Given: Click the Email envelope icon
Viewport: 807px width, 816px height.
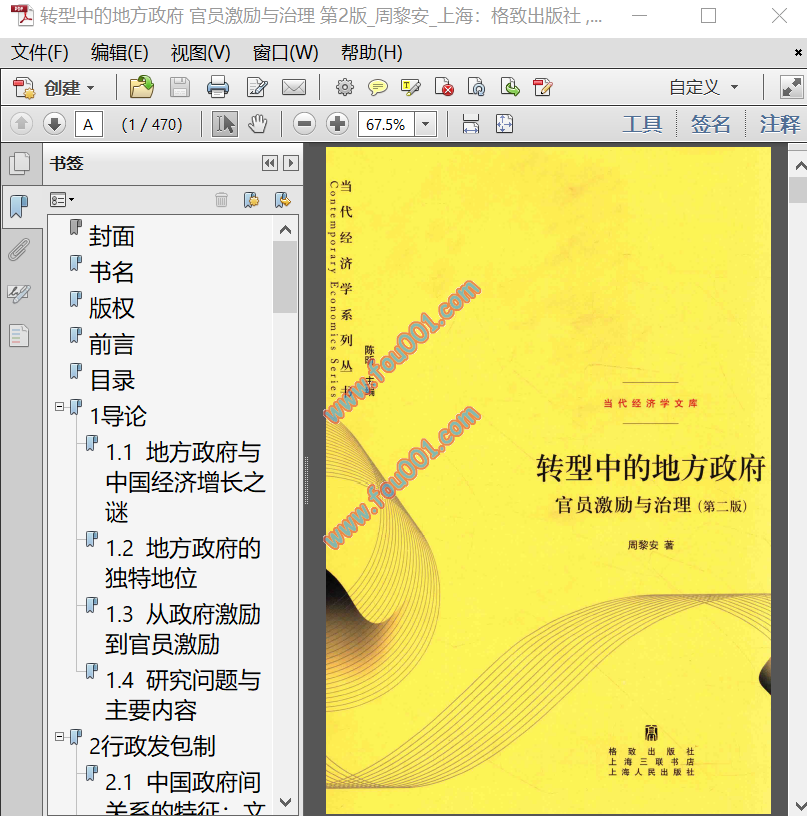Looking at the screenshot, I should click(294, 87).
